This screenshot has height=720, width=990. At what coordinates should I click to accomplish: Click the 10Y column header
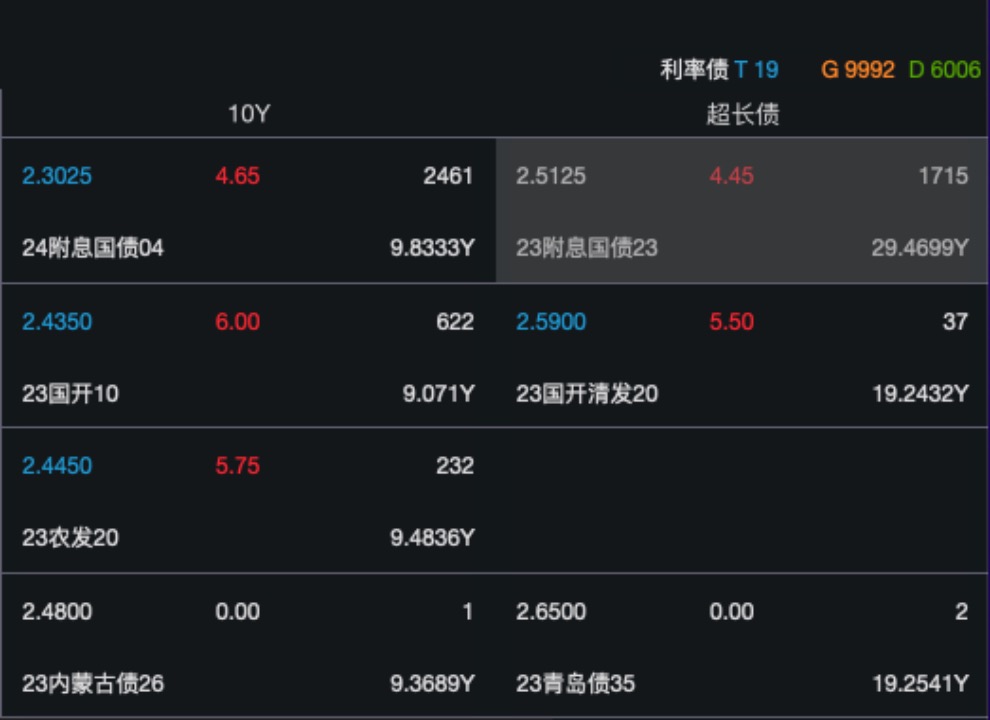pos(248,114)
